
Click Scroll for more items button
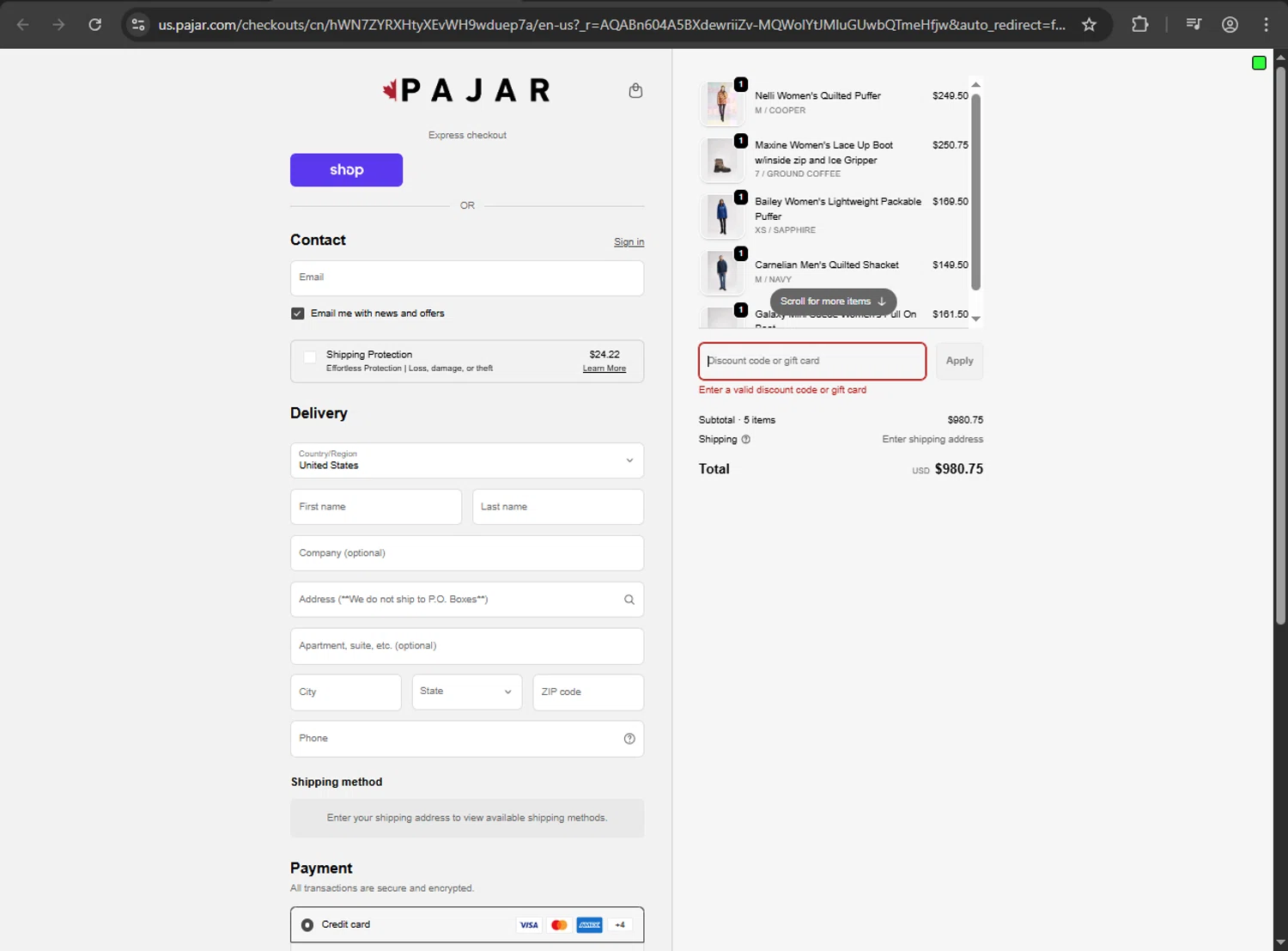point(833,302)
